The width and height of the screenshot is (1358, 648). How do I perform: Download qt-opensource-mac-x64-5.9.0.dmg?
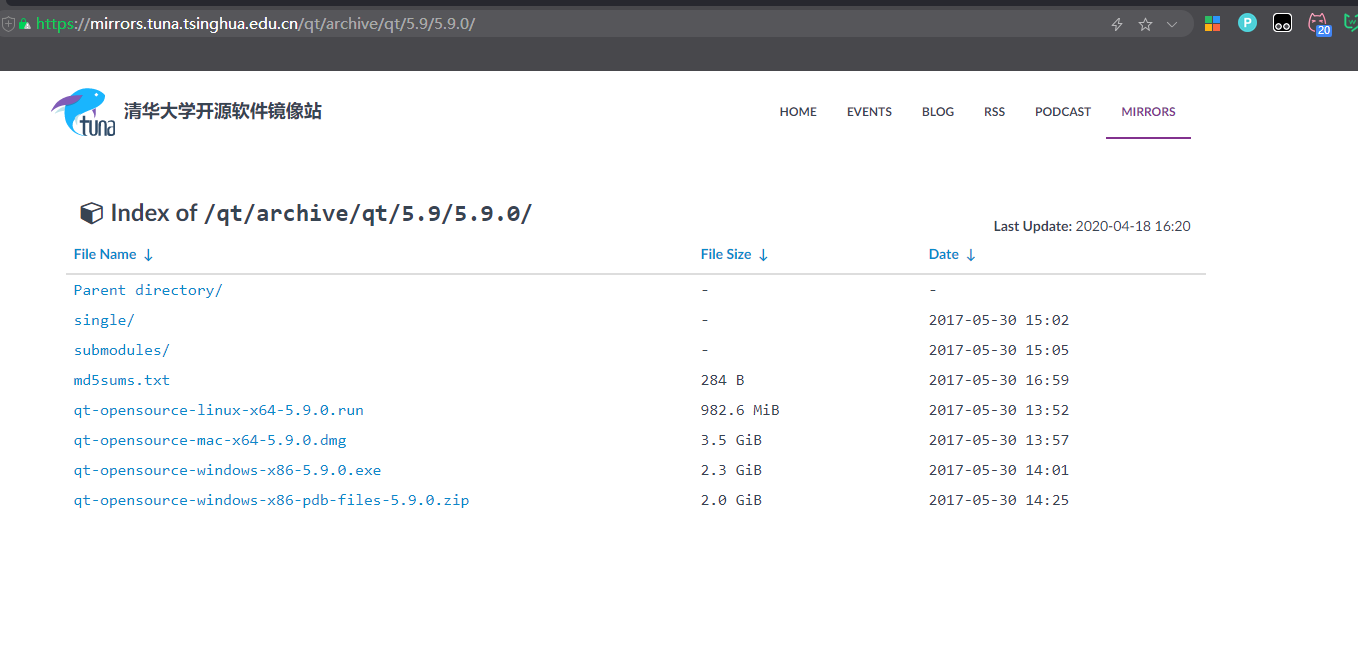(x=210, y=440)
